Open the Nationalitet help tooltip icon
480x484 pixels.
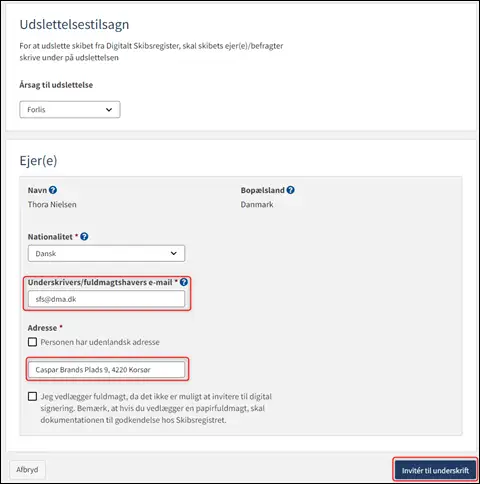[84, 237]
